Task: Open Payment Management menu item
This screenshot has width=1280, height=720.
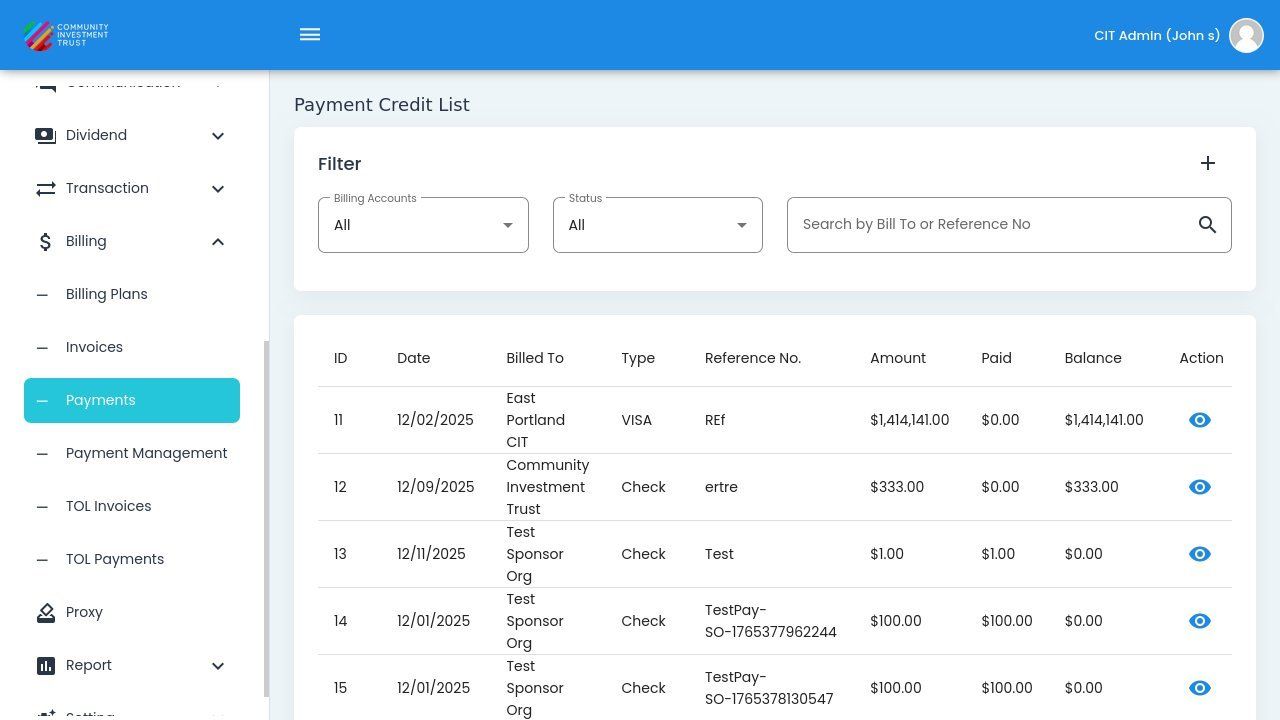Action: coord(146,453)
